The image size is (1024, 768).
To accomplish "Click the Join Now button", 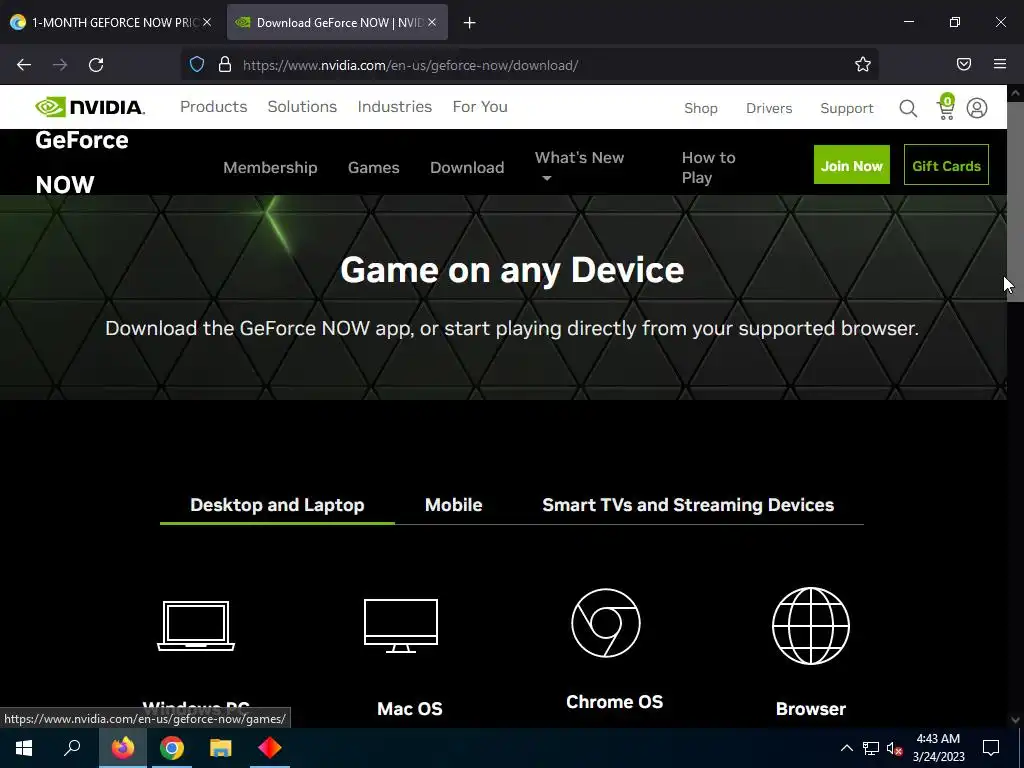I will pyautogui.click(x=852, y=165).
